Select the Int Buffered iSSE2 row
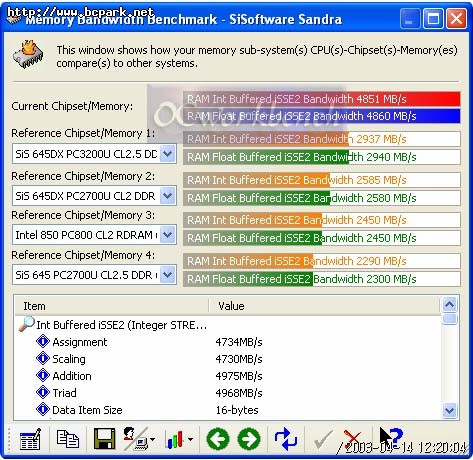This screenshot has width=473, height=460. pos(122,325)
